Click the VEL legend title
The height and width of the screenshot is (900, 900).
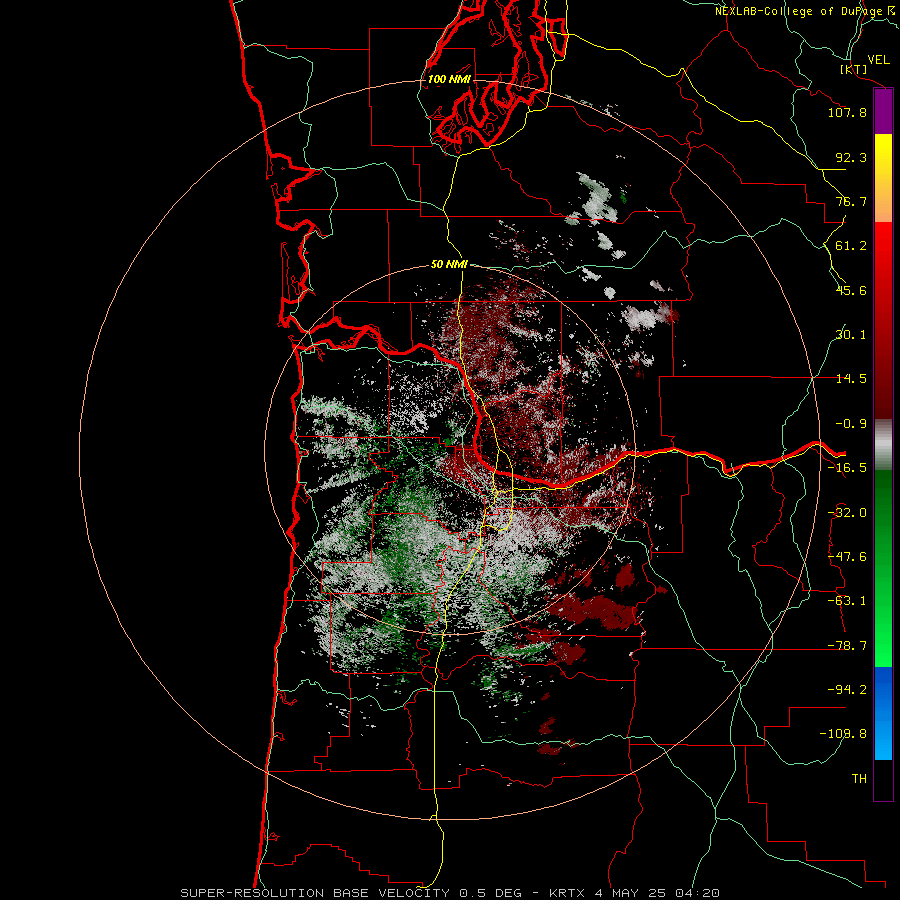[x=878, y=60]
